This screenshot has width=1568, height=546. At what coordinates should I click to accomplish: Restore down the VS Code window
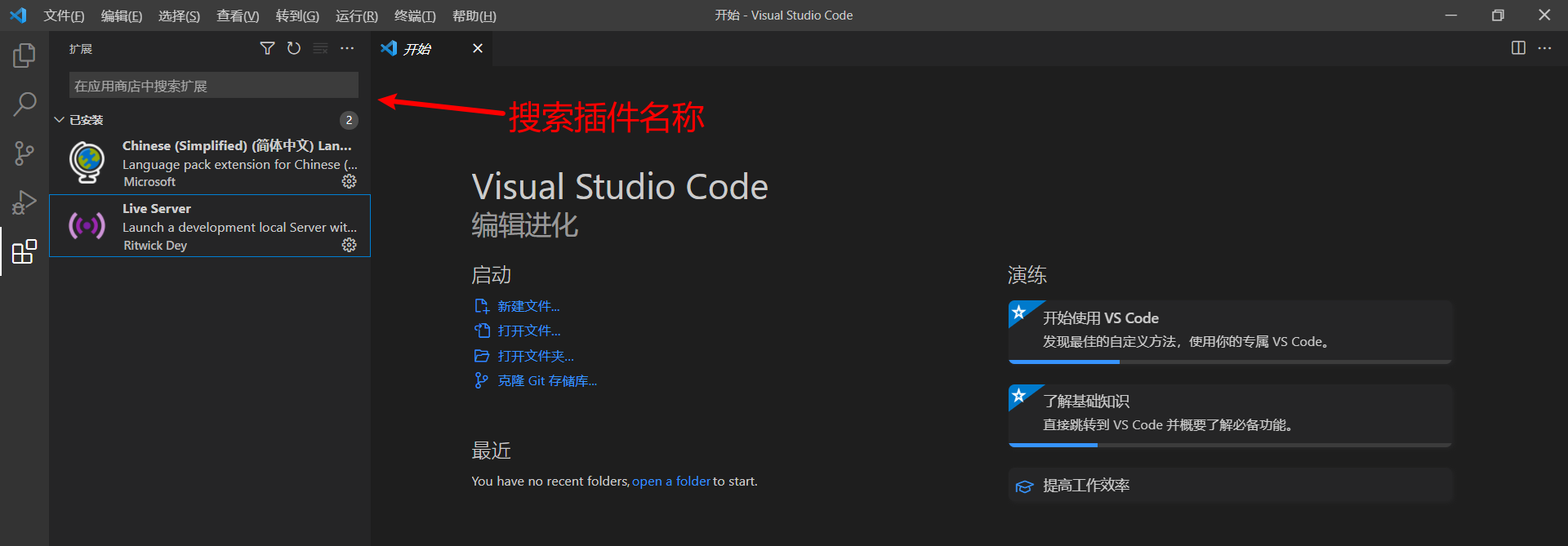[1498, 16]
